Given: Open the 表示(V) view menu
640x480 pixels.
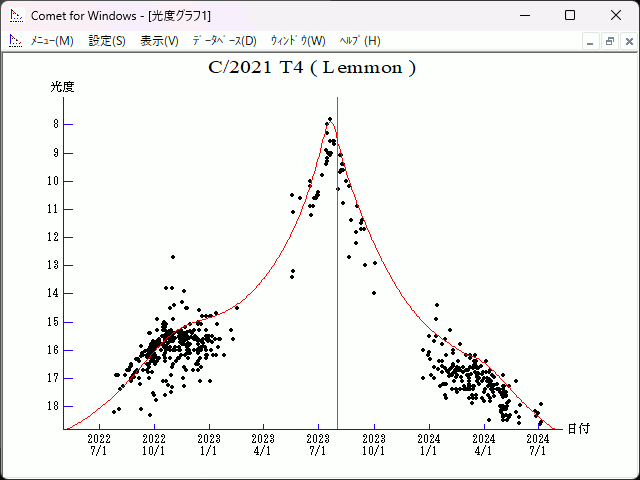Looking at the screenshot, I should [x=159, y=41].
